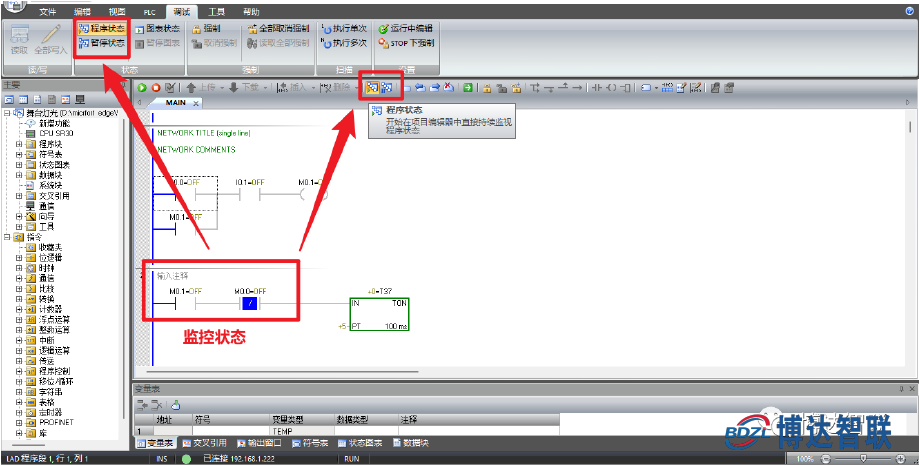Click 运行中编辑 in the ribbon
919x465 pixels.
pyautogui.click(x=406, y=28)
